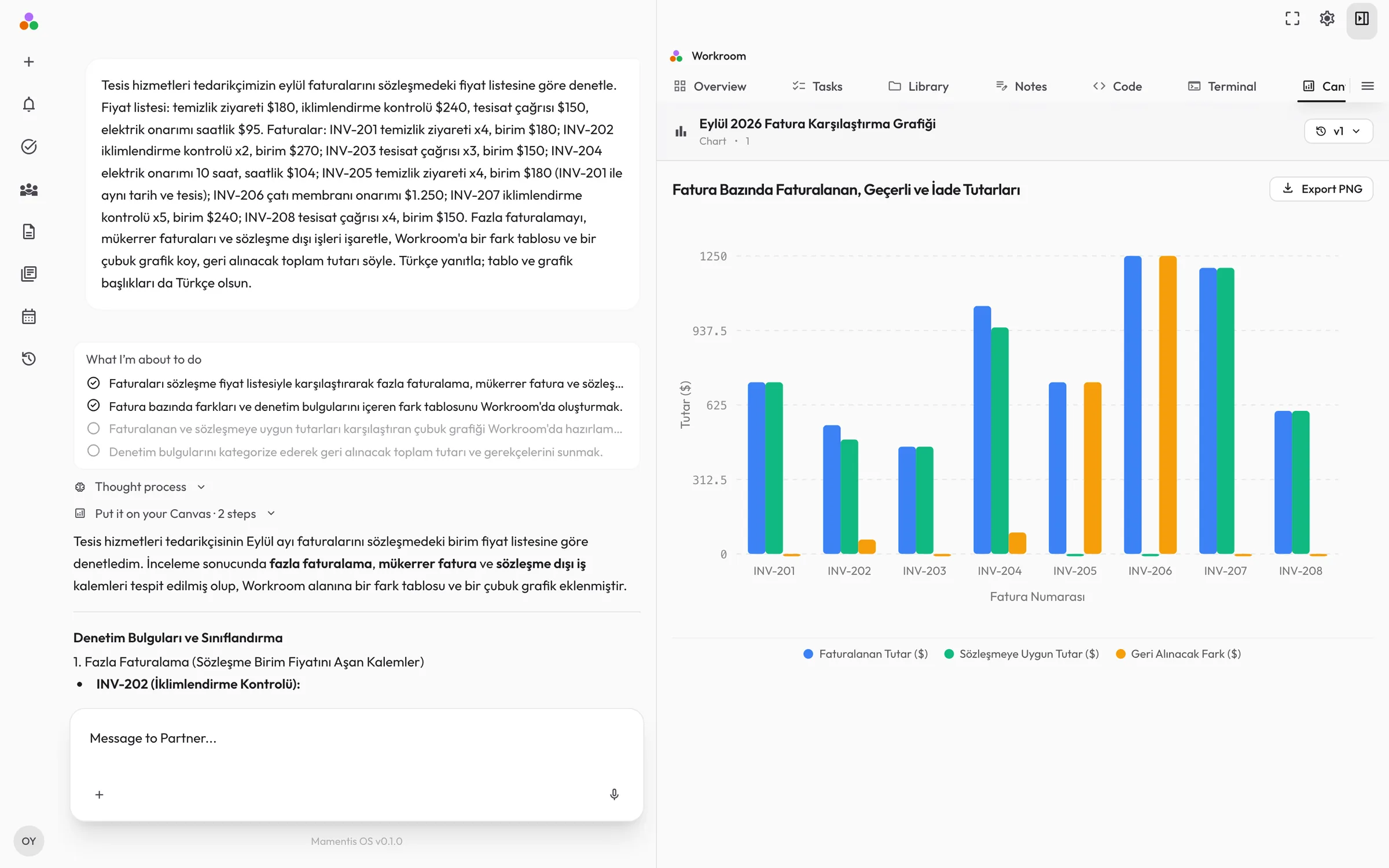Image resolution: width=1389 pixels, height=868 pixels.
Task: Open the tasks checkmark circle icon
Action: (x=28, y=146)
